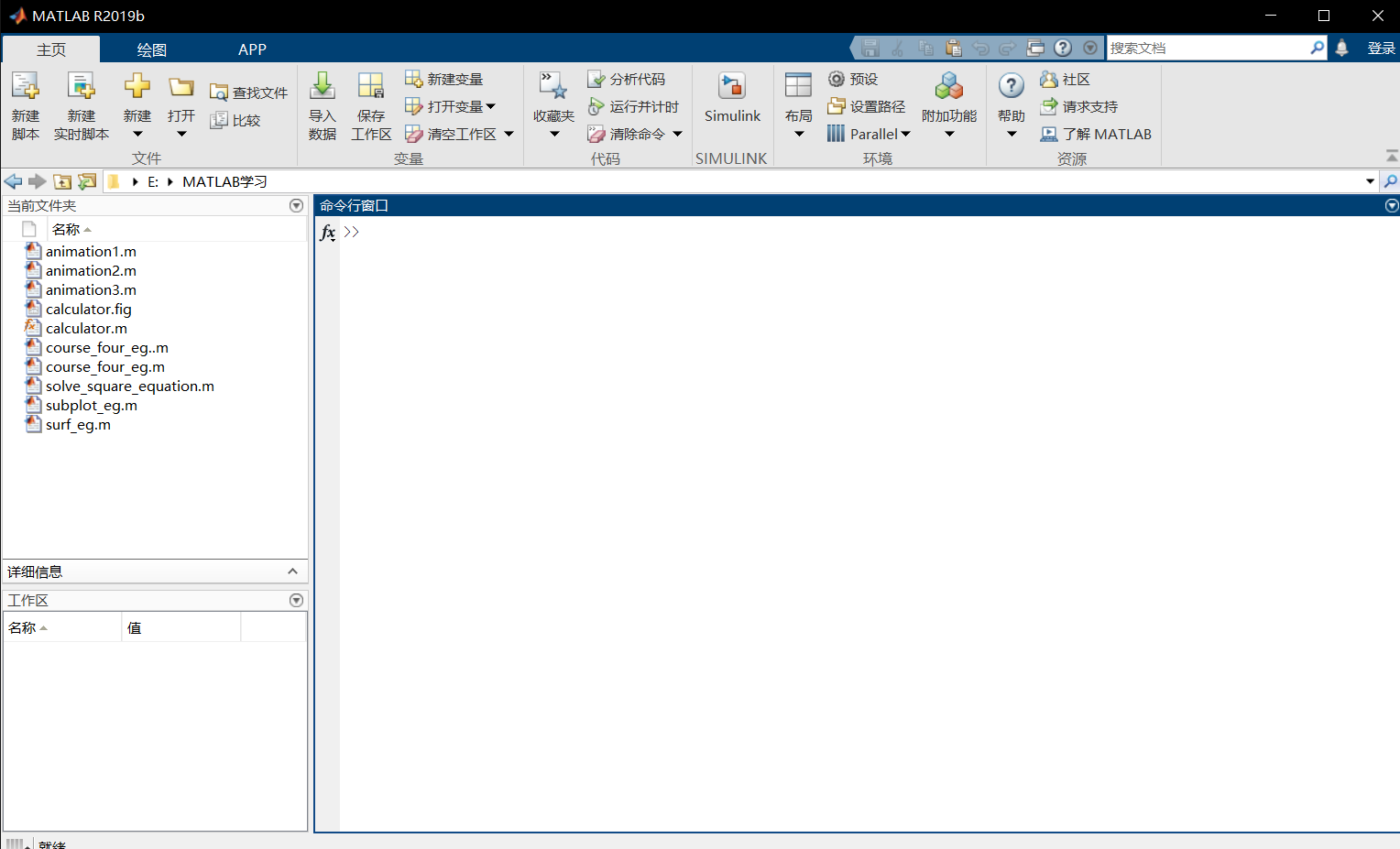
Task: Select calculator.m file
Action: tap(86, 328)
